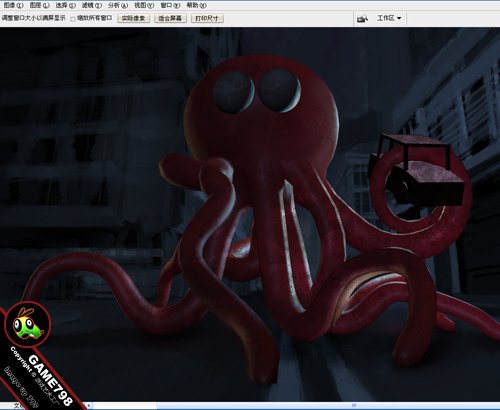Click the 适合屏幕 Fit Screen button
This screenshot has width=500, height=410.
click(170, 18)
